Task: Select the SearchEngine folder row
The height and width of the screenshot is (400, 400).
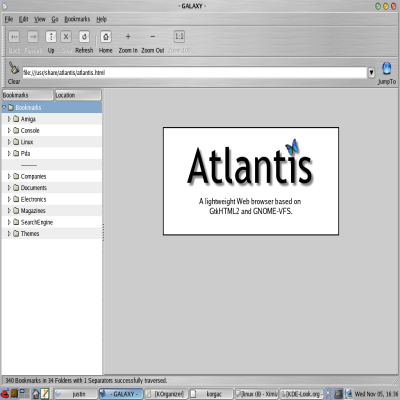Action: [x=52, y=222]
